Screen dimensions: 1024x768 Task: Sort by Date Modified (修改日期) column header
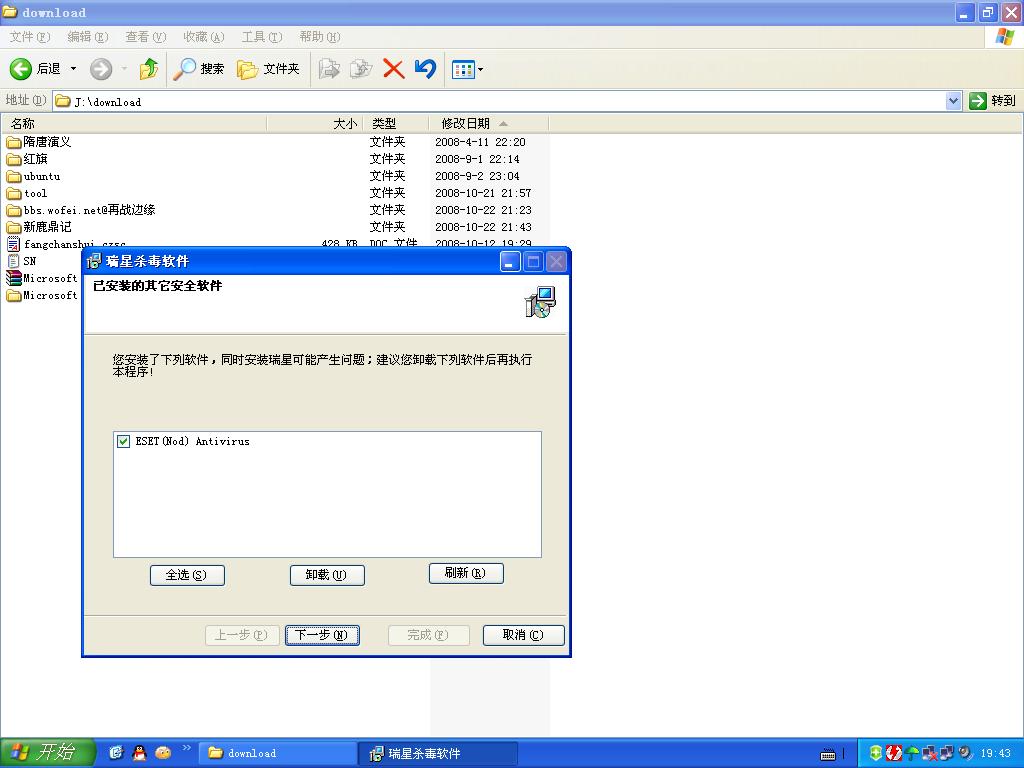[488, 123]
